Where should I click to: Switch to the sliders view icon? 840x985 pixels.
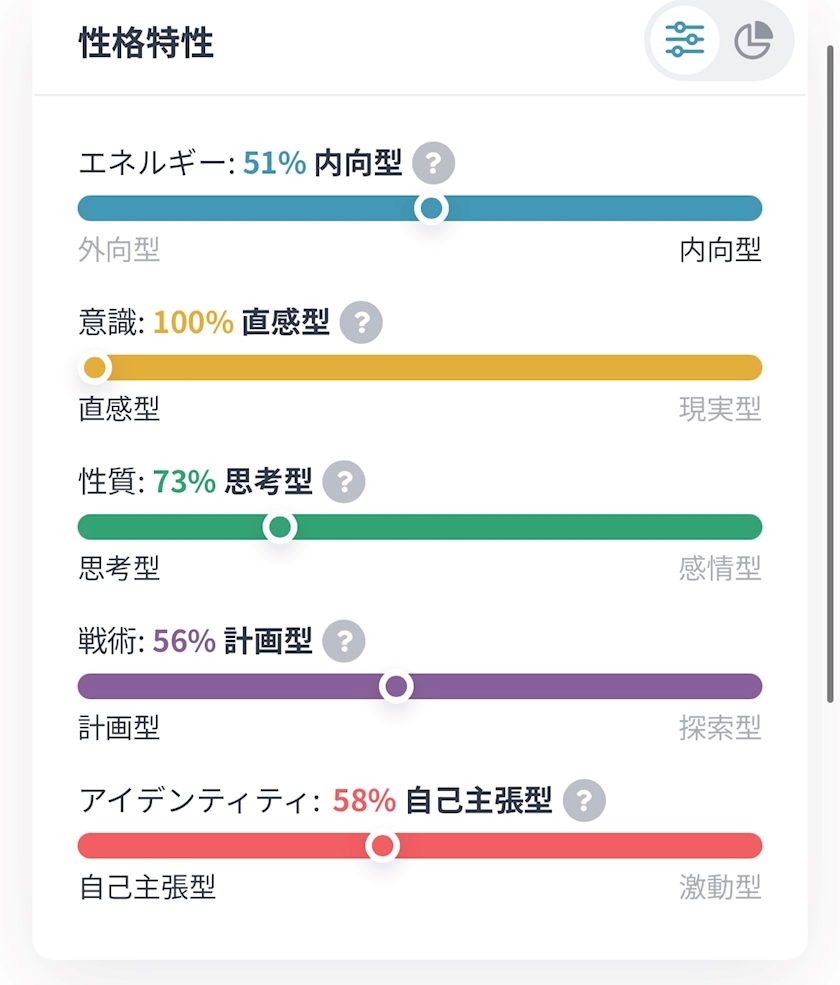[685, 42]
